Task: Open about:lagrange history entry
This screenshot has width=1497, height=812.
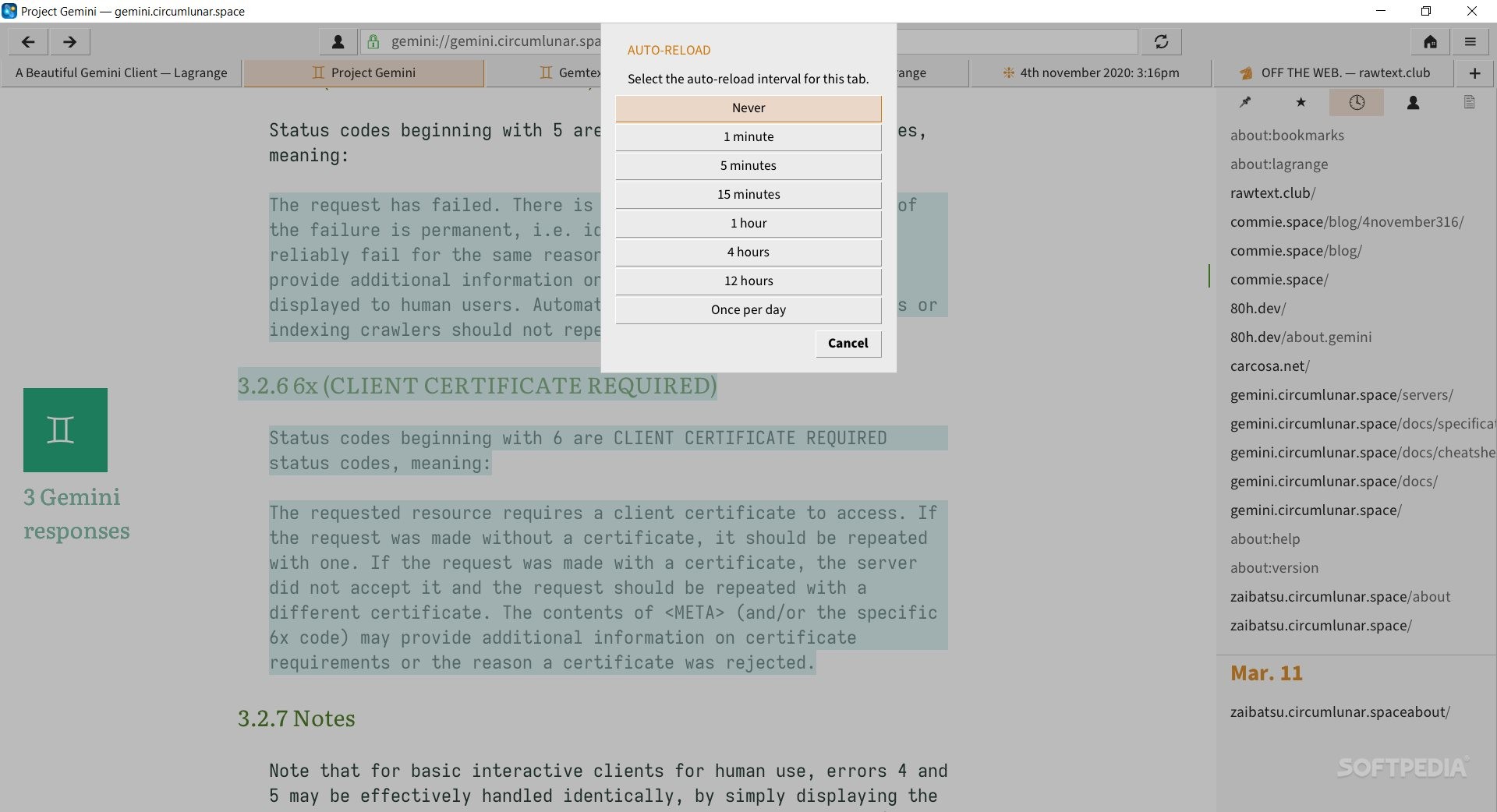Action: point(1279,164)
